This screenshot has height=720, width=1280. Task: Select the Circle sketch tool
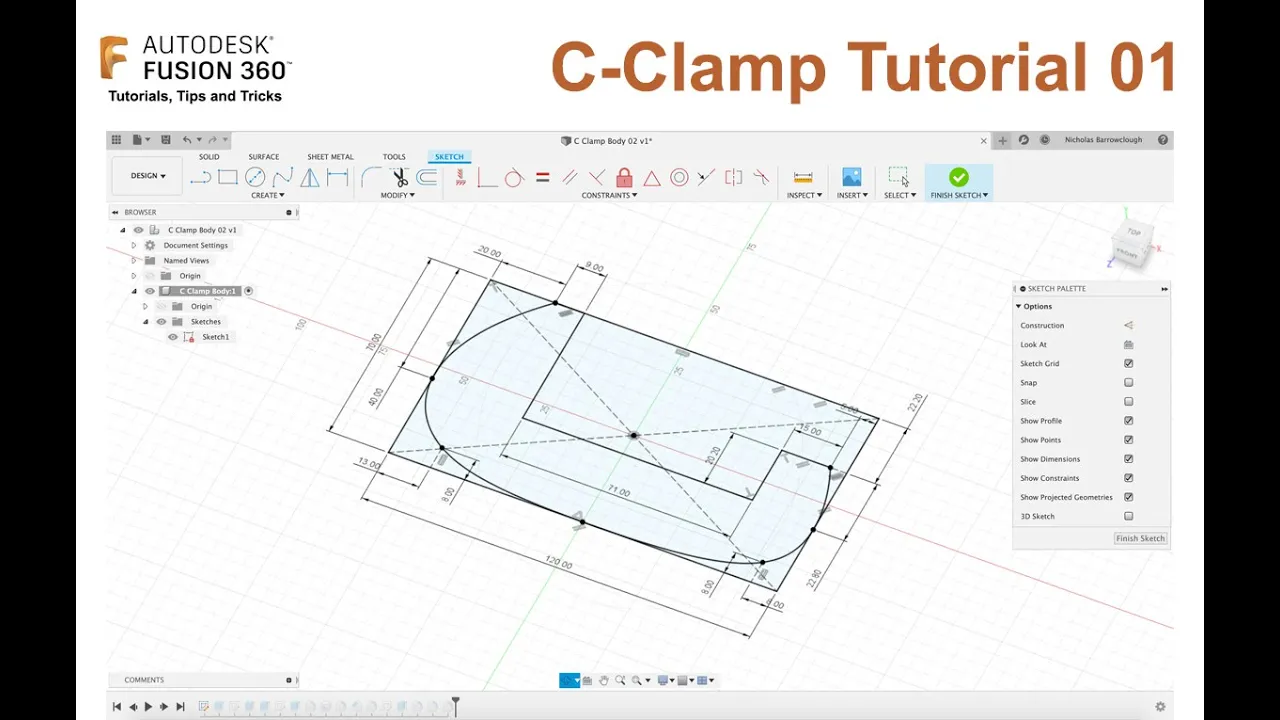pyautogui.click(x=255, y=177)
